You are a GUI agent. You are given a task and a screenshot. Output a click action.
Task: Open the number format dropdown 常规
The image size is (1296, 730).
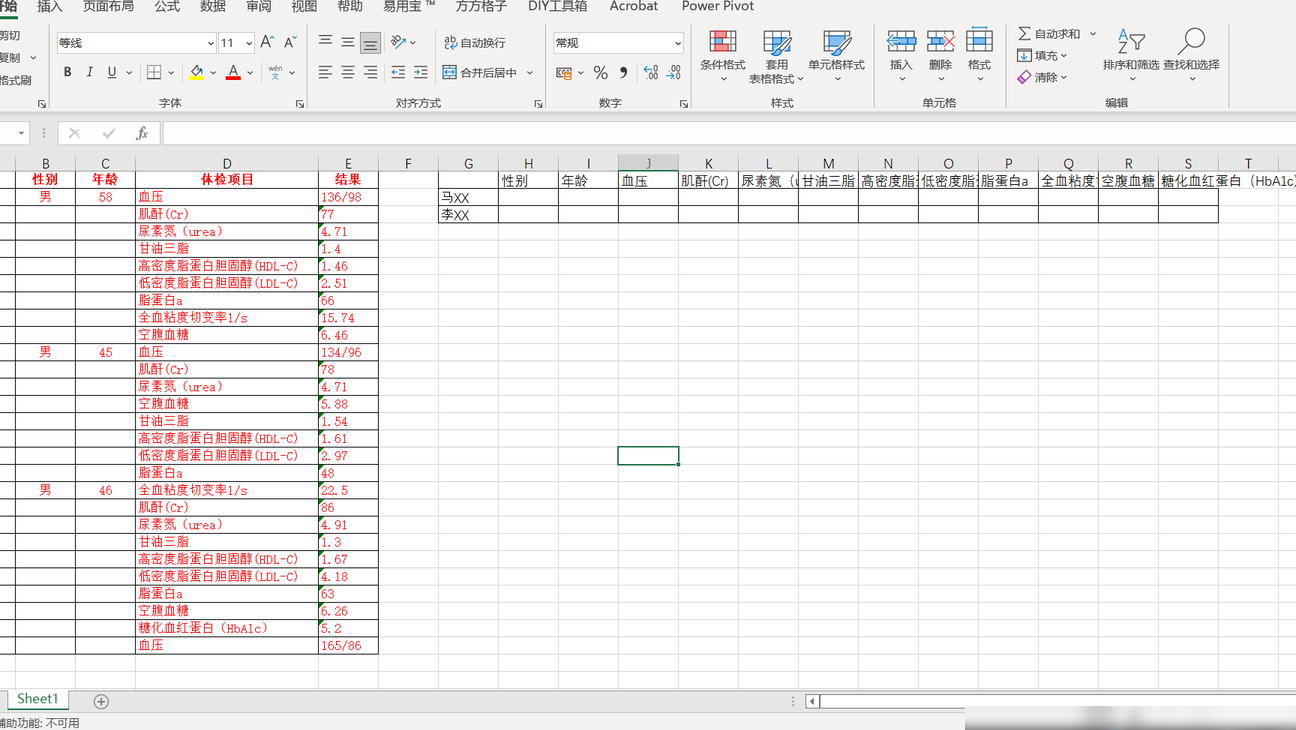pos(677,43)
